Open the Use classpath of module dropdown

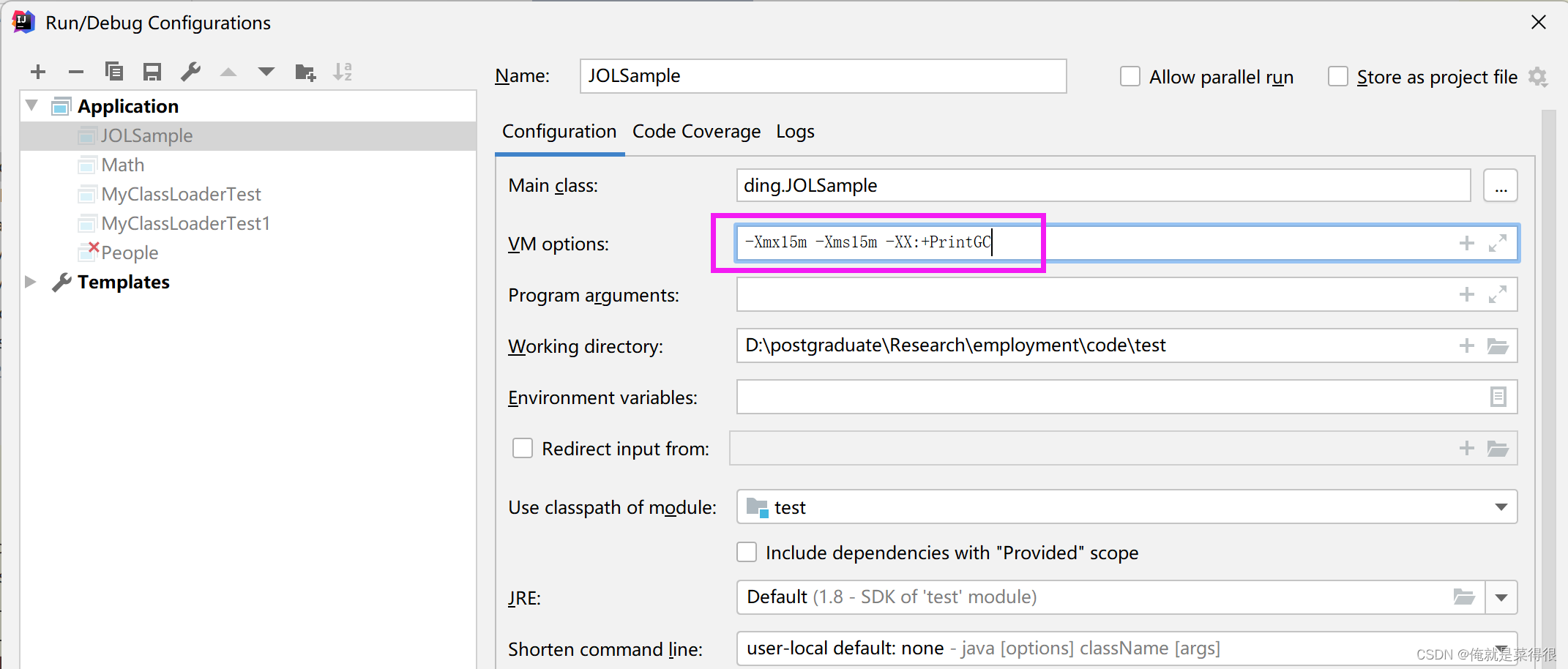(x=1501, y=507)
